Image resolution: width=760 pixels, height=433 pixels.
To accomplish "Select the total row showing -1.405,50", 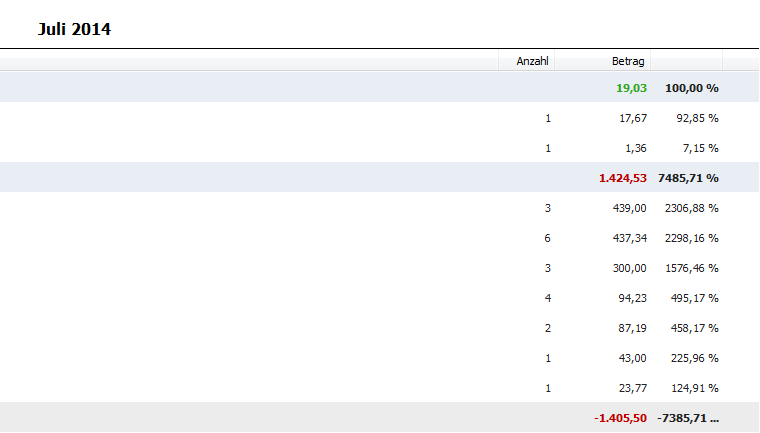I will (380, 417).
